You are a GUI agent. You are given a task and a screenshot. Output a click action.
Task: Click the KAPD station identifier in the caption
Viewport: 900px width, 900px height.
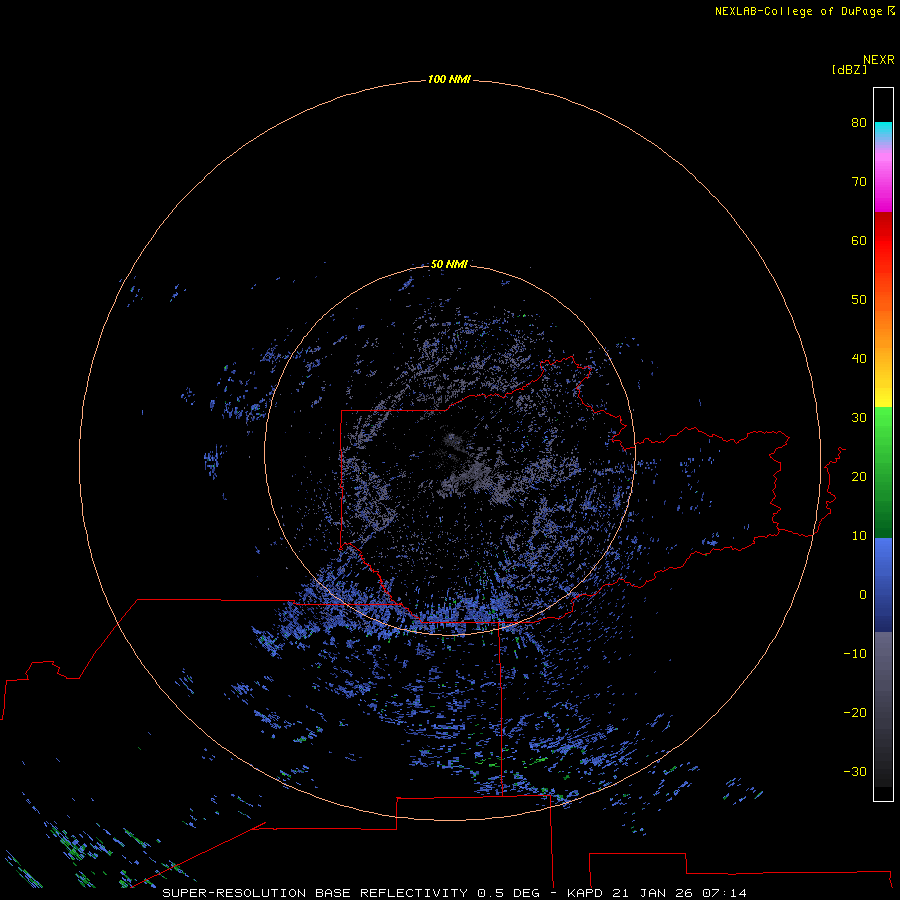tap(584, 893)
